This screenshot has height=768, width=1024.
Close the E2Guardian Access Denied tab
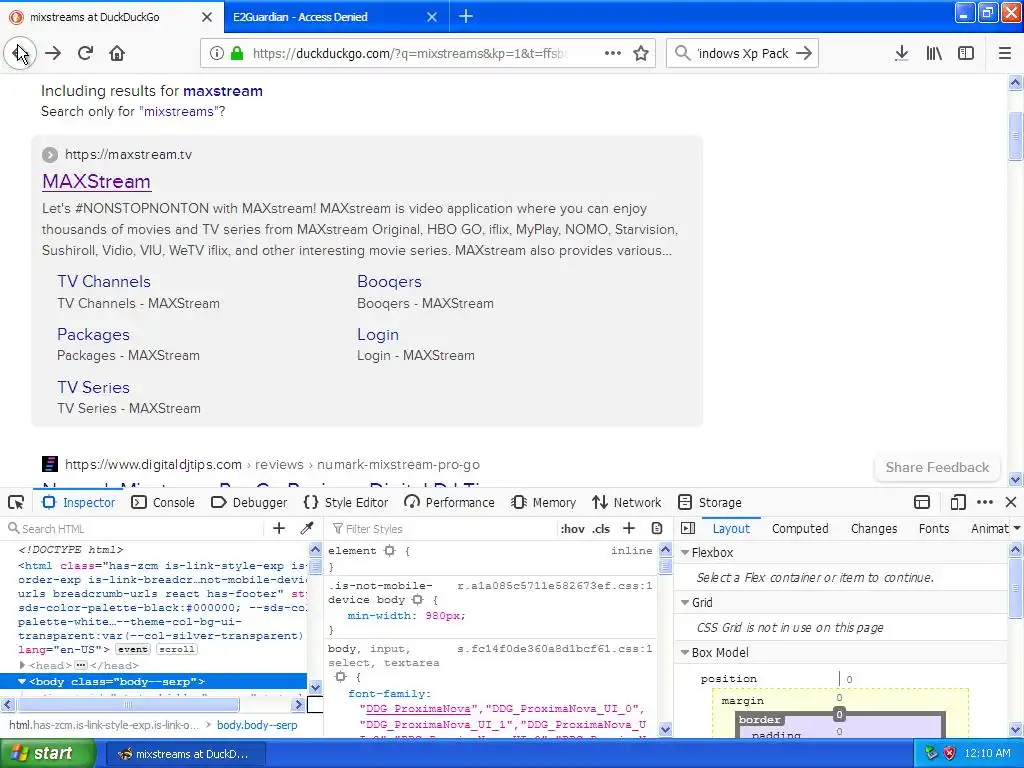pyautogui.click(x=432, y=17)
